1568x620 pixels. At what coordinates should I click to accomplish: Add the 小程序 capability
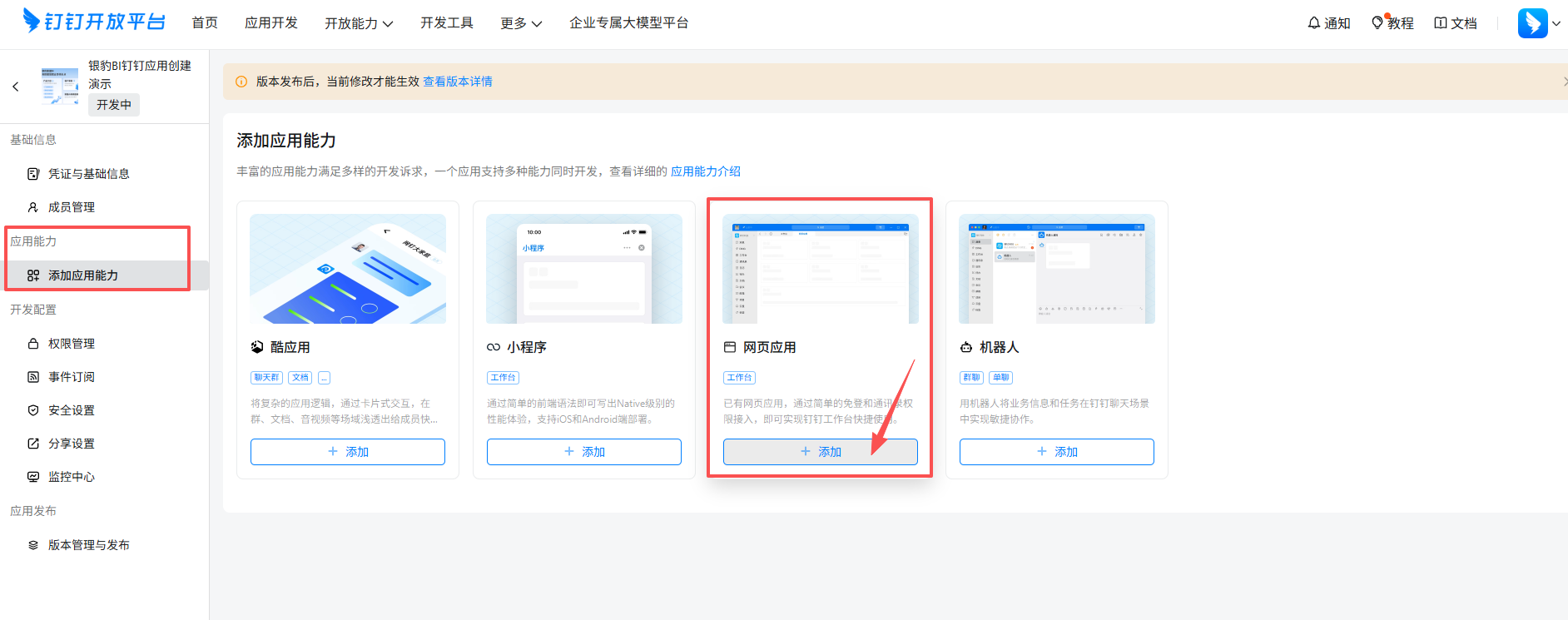point(584,452)
